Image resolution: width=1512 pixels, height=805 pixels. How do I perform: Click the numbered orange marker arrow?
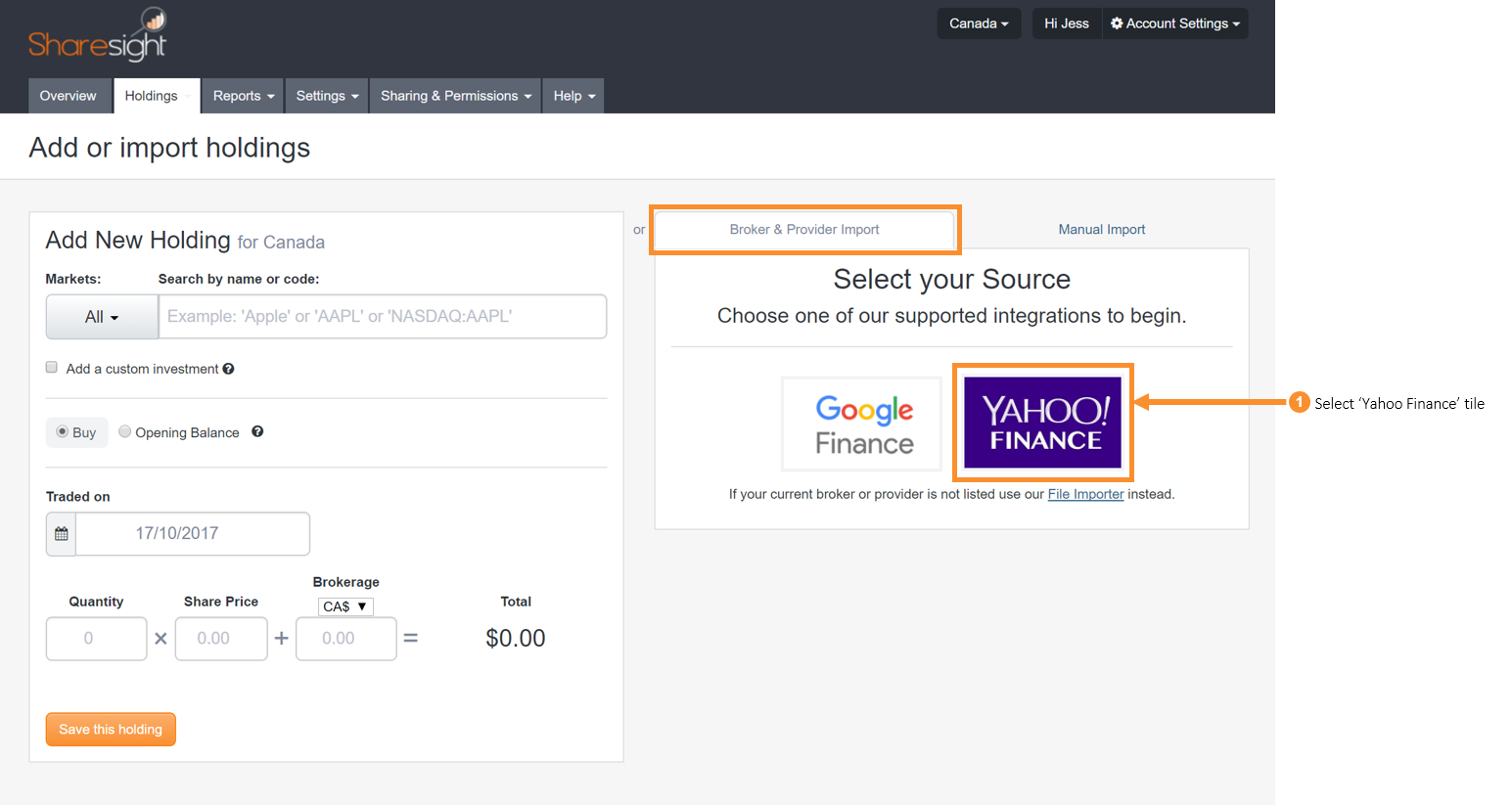click(x=1299, y=401)
